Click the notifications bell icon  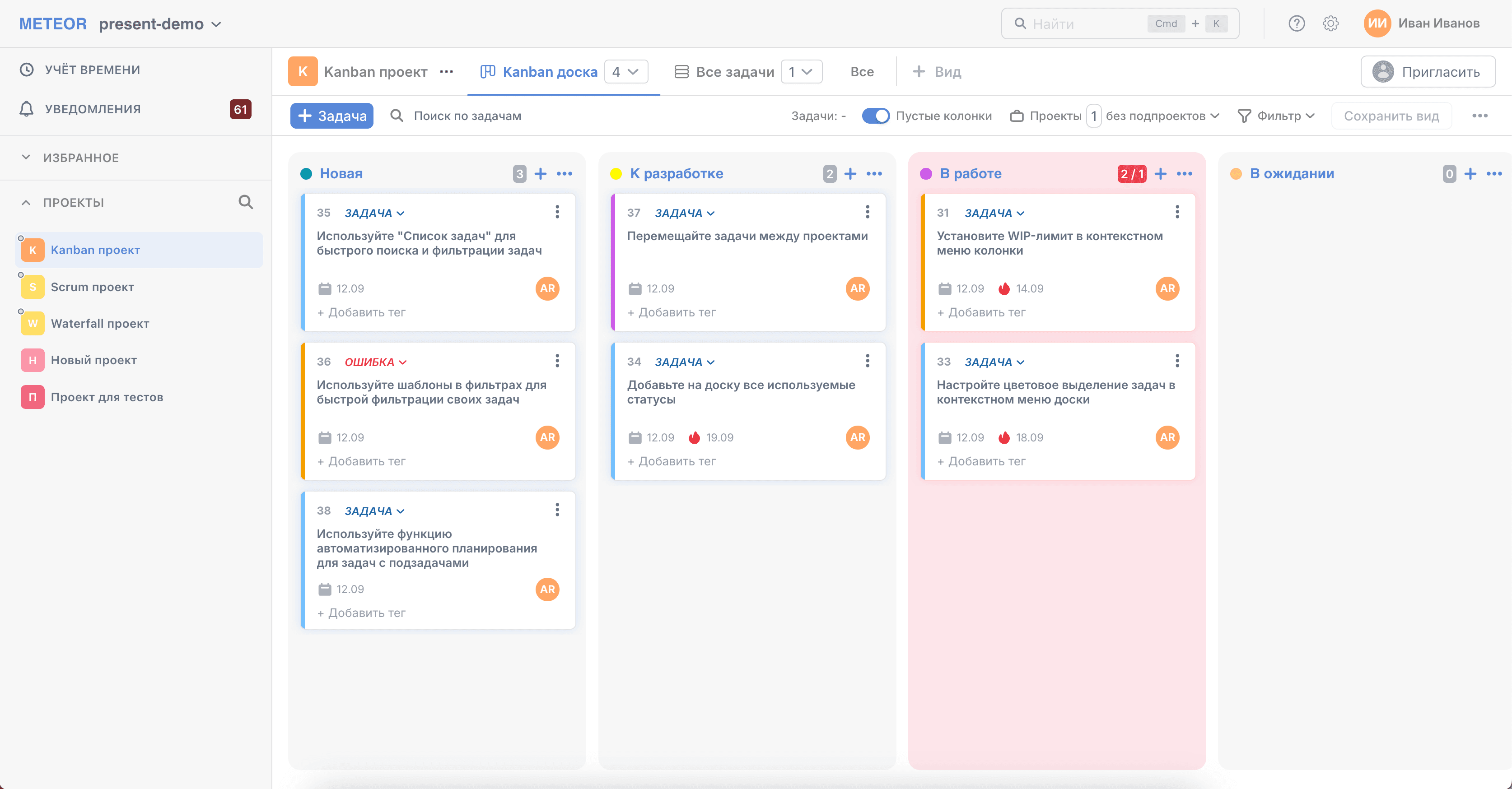[26, 109]
